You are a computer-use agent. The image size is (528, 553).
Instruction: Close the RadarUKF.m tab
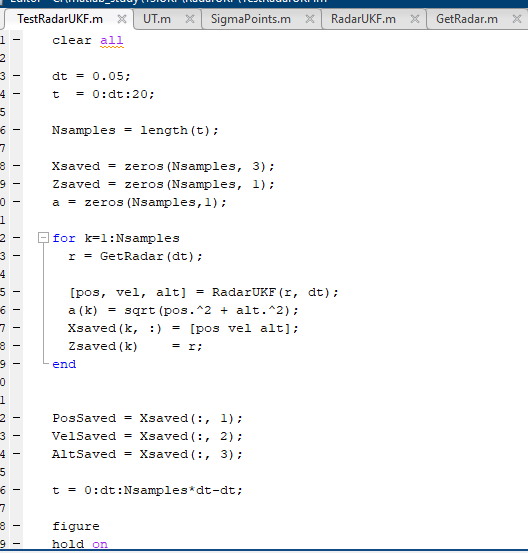[415, 19]
